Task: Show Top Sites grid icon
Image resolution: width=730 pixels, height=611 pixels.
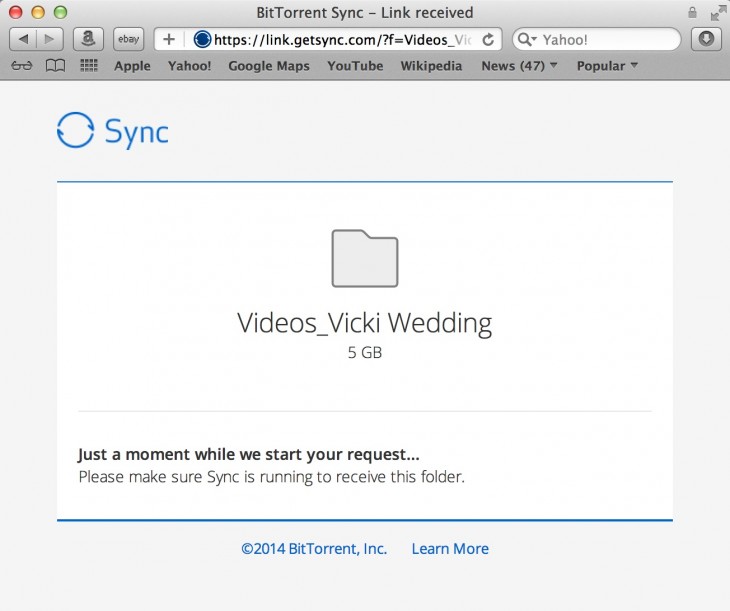Action: tap(88, 66)
